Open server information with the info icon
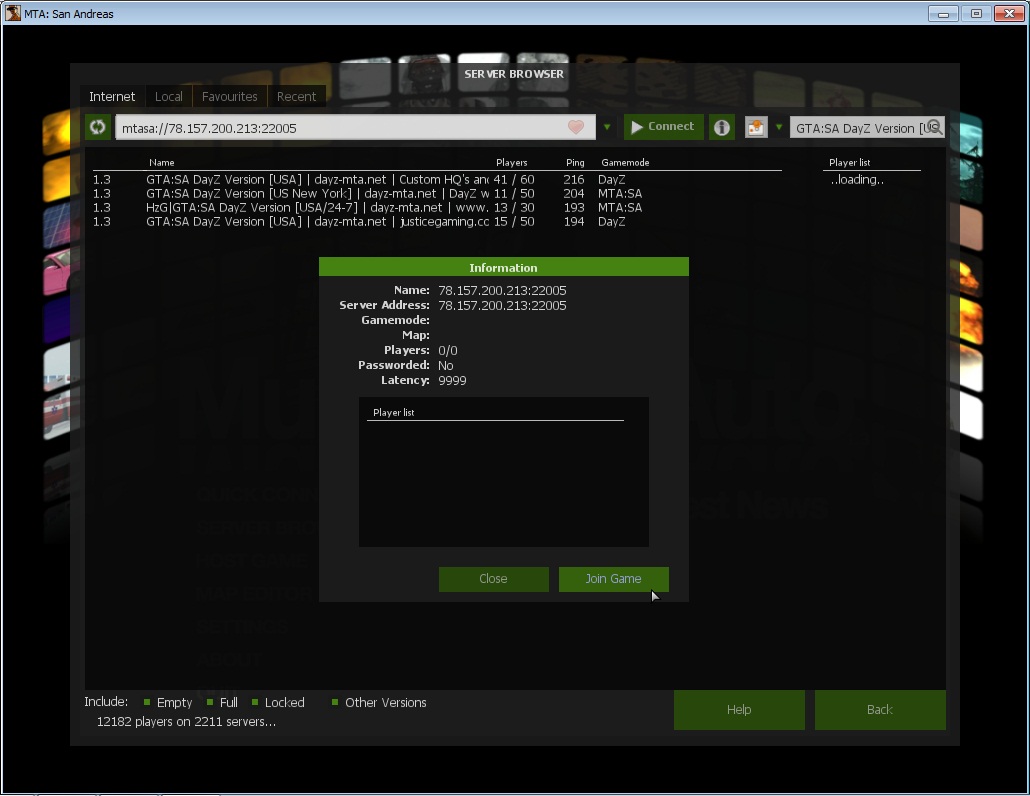Viewport: 1030px width, 796px height. 721,127
